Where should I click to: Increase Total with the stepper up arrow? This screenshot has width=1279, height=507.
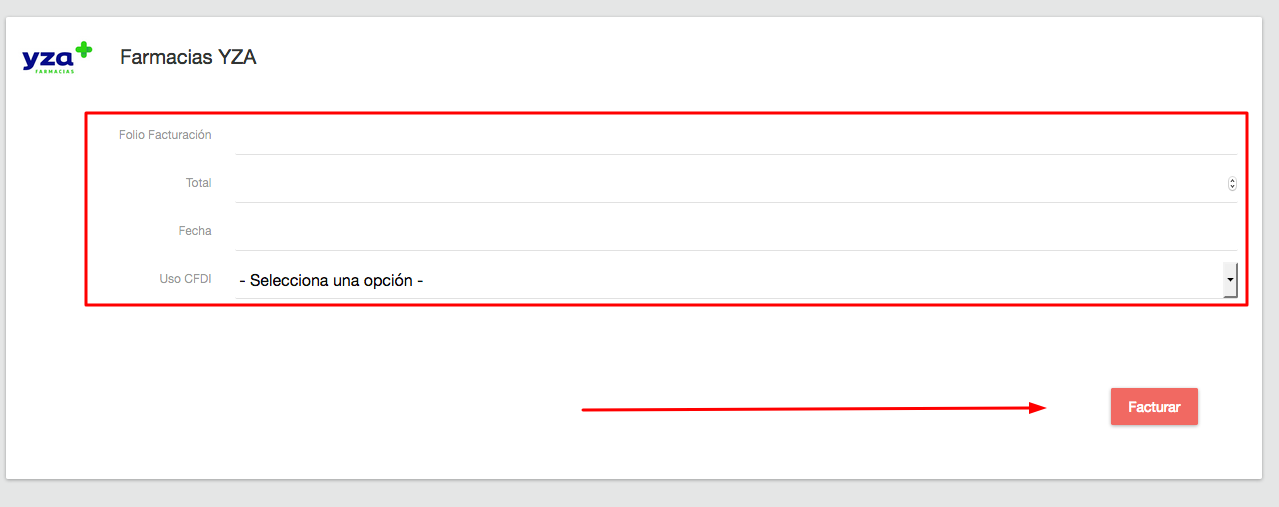pyautogui.click(x=1232, y=180)
